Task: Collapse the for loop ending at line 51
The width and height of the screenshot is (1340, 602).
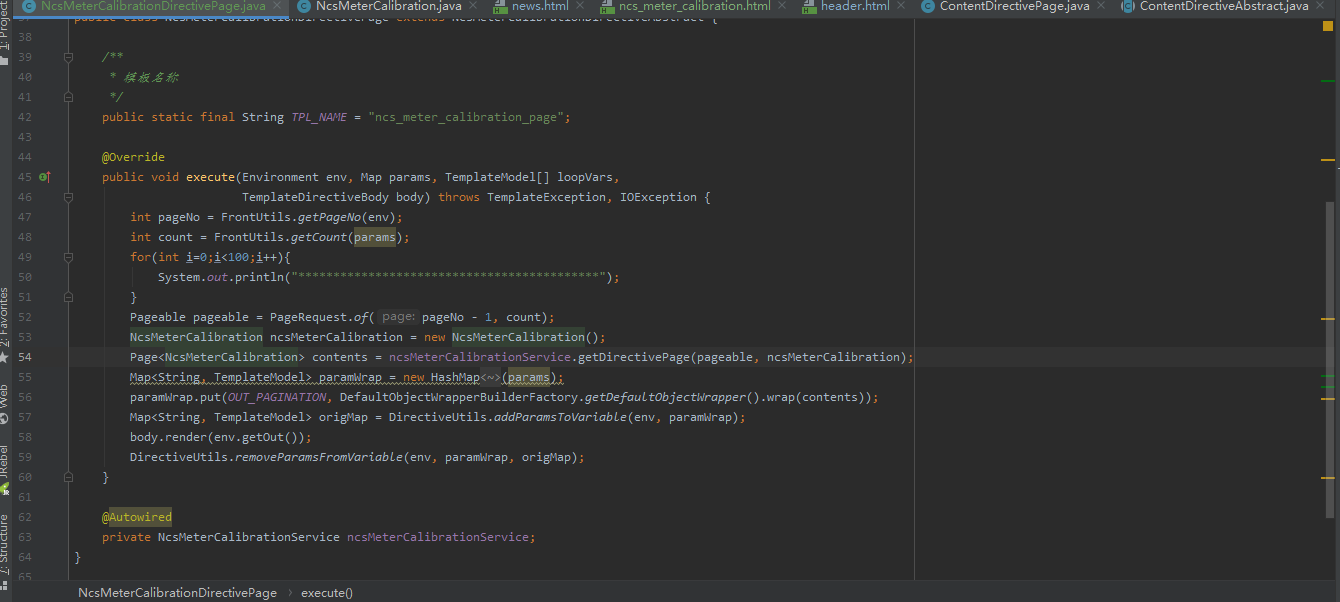Action: [68, 297]
